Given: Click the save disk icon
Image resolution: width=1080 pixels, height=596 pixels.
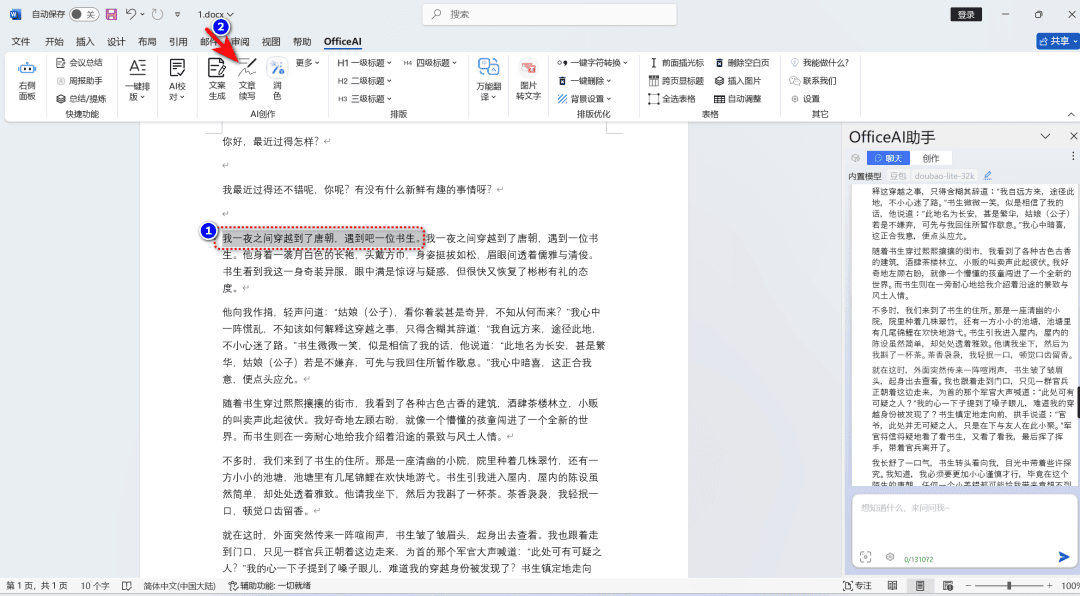Looking at the screenshot, I should pyautogui.click(x=112, y=14).
